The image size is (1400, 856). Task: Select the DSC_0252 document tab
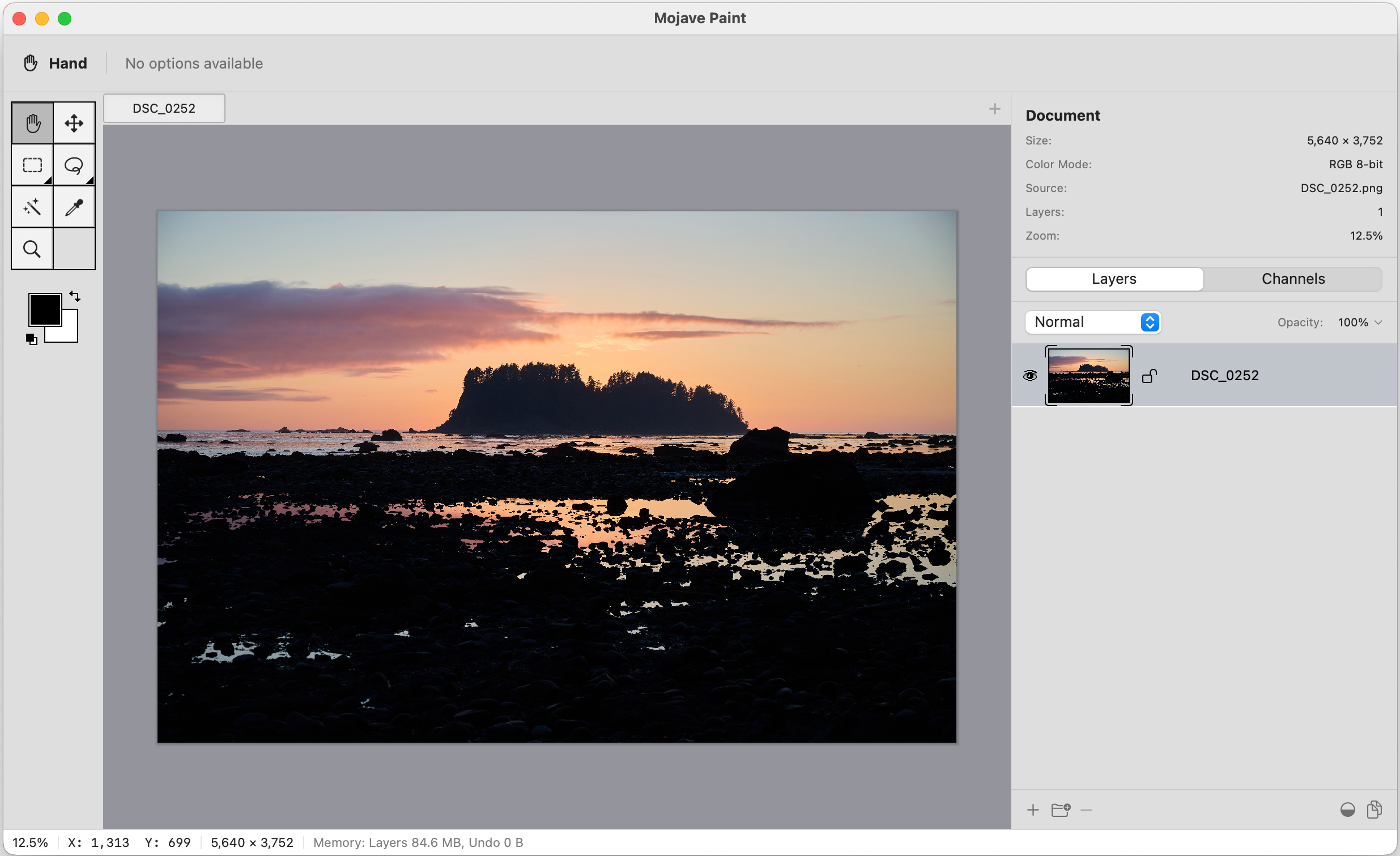(164, 108)
